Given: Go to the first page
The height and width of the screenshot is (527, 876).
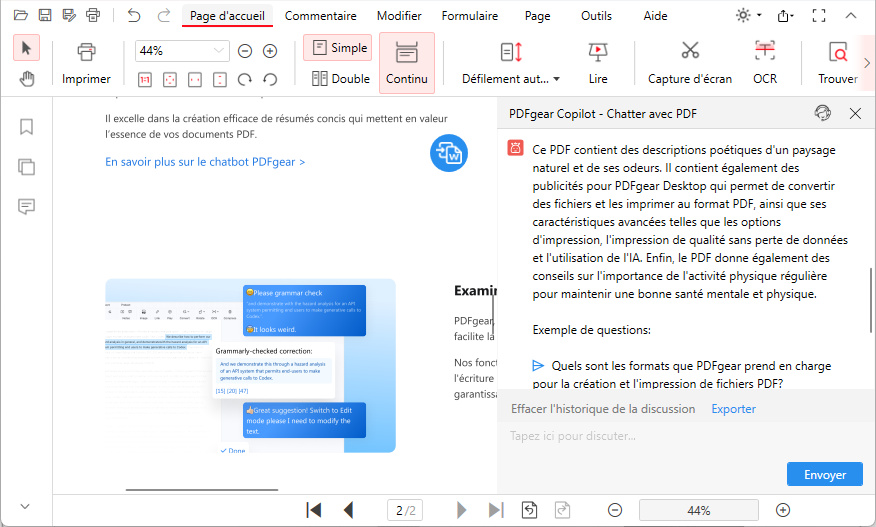Looking at the screenshot, I should click(314, 510).
